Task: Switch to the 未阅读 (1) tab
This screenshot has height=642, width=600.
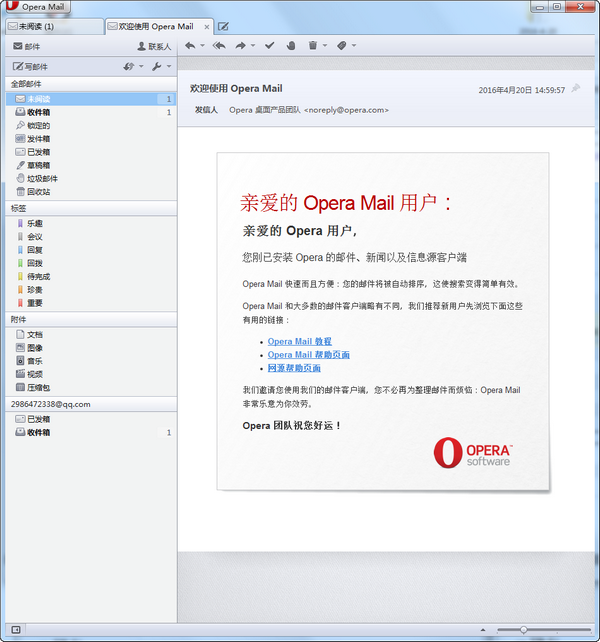Action: [50, 26]
